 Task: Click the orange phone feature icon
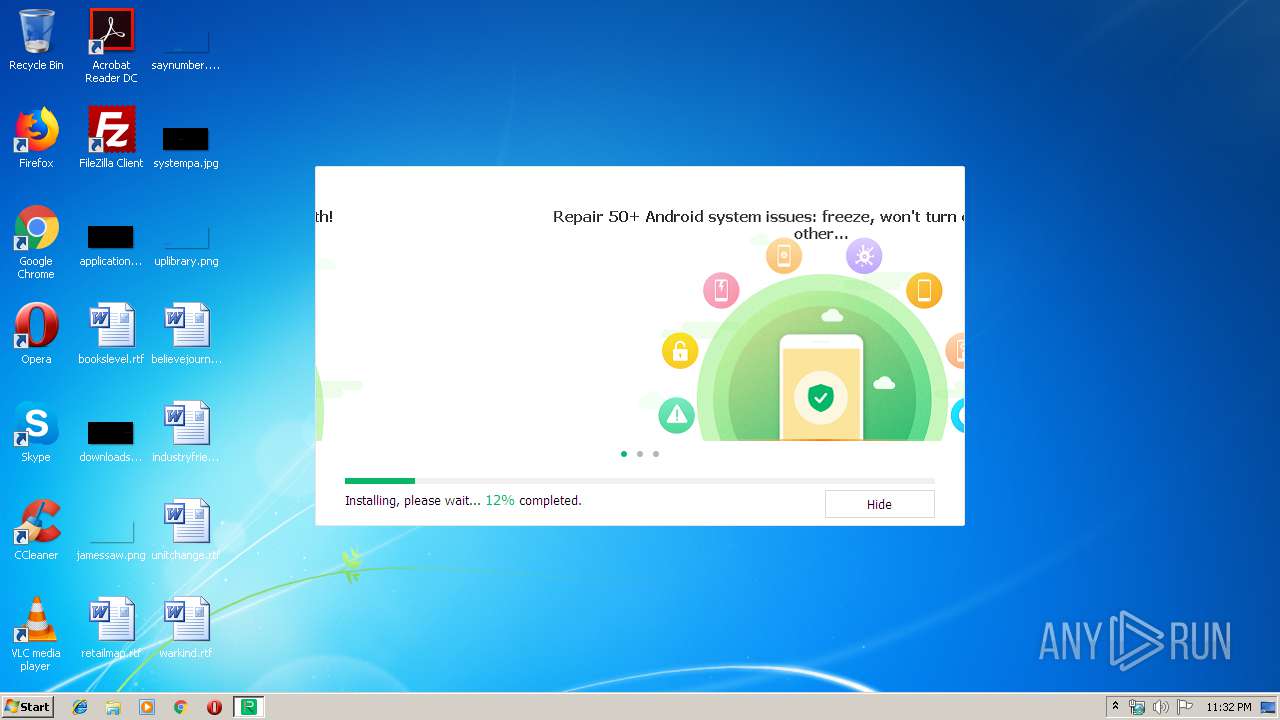coord(924,291)
